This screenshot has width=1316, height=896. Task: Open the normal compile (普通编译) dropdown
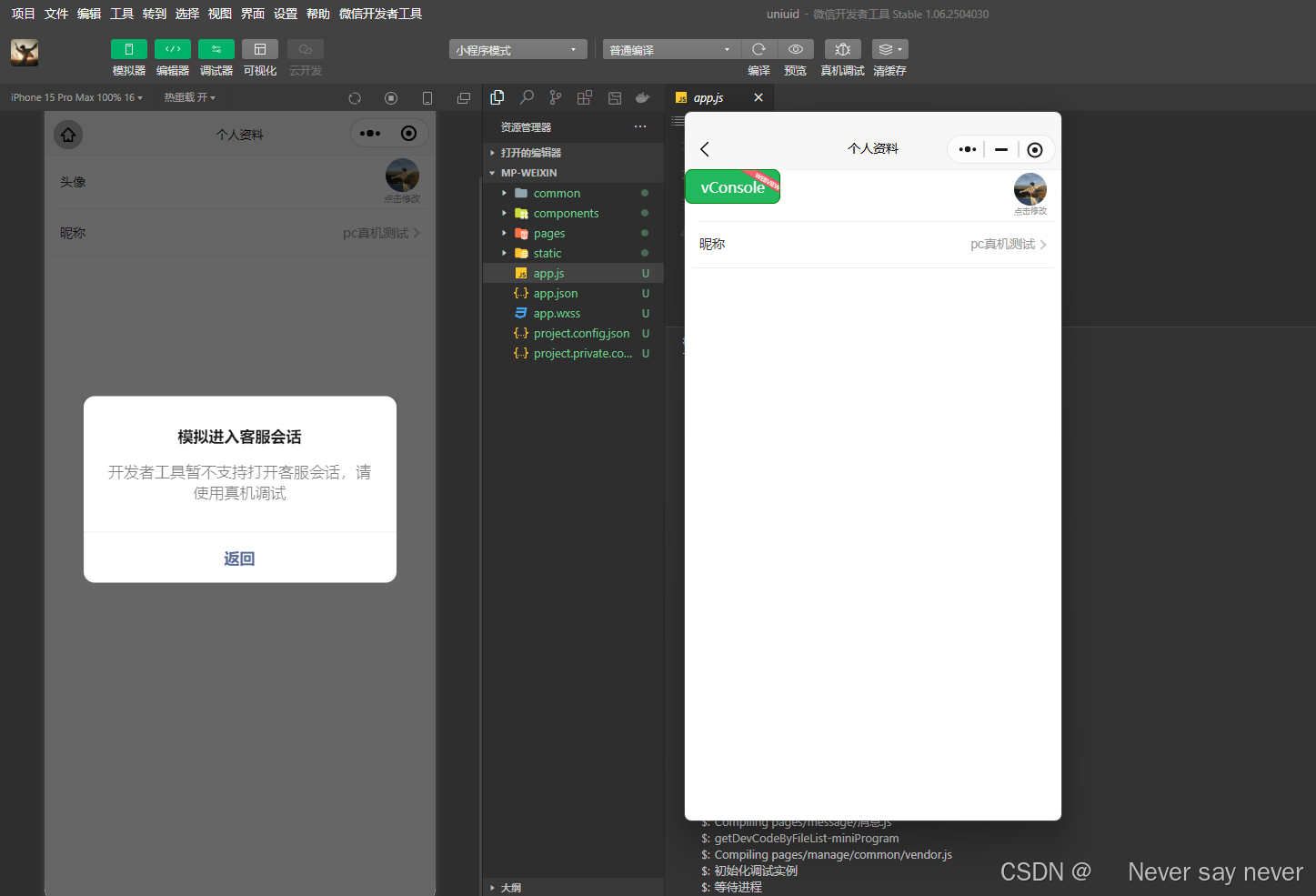pos(671,49)
